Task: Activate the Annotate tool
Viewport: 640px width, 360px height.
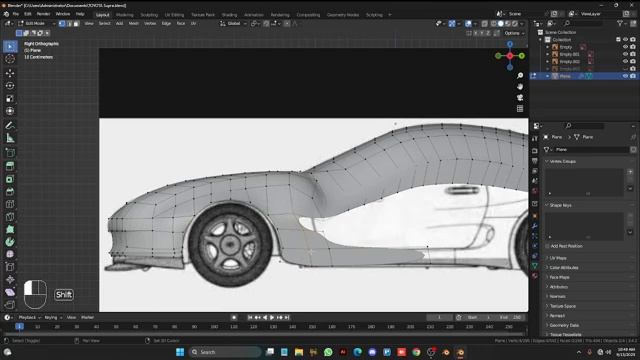Action: (10, 125)
